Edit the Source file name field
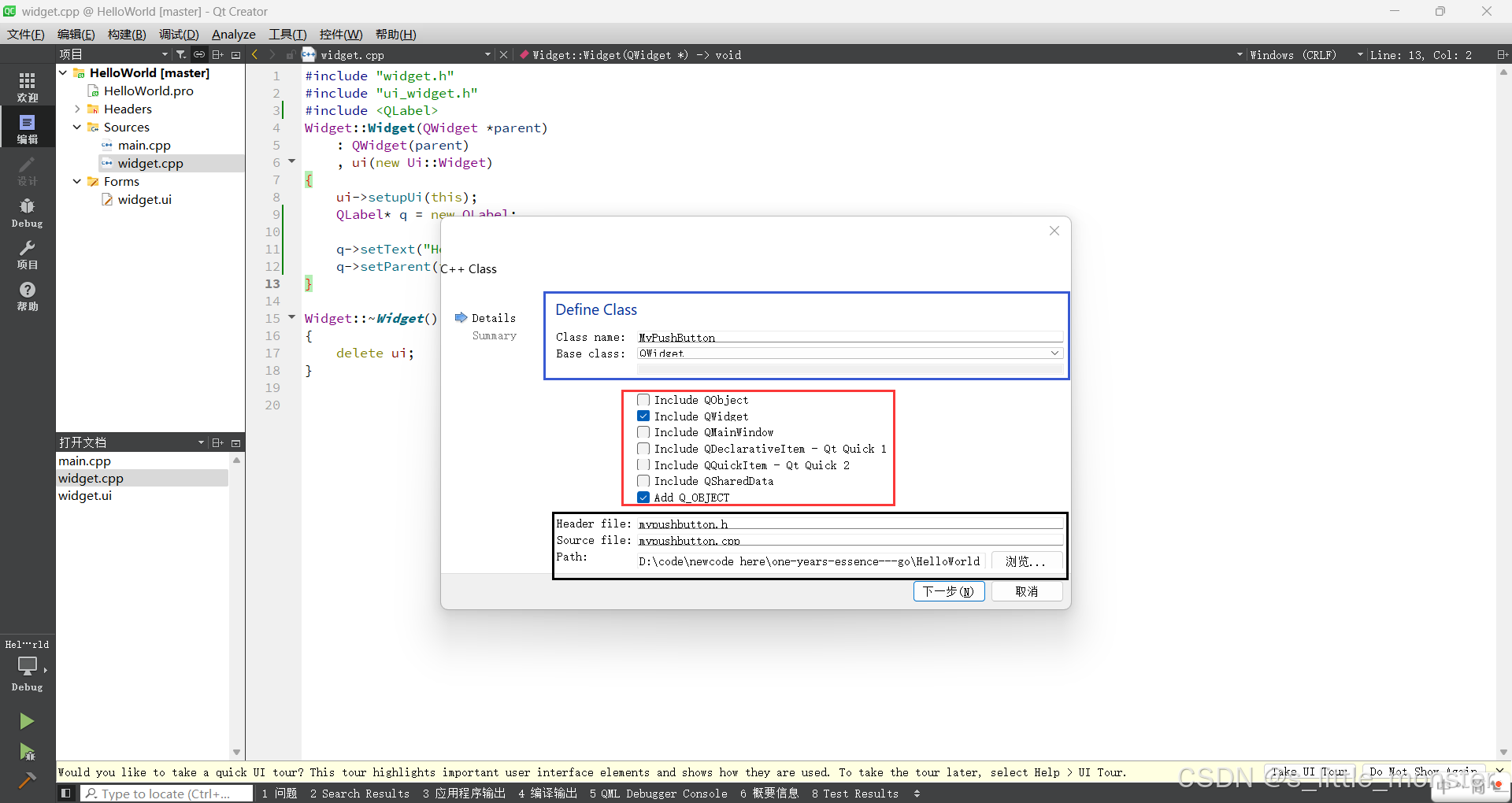Viewport: 1512px width, 803px height. click(x=850, y=540)
